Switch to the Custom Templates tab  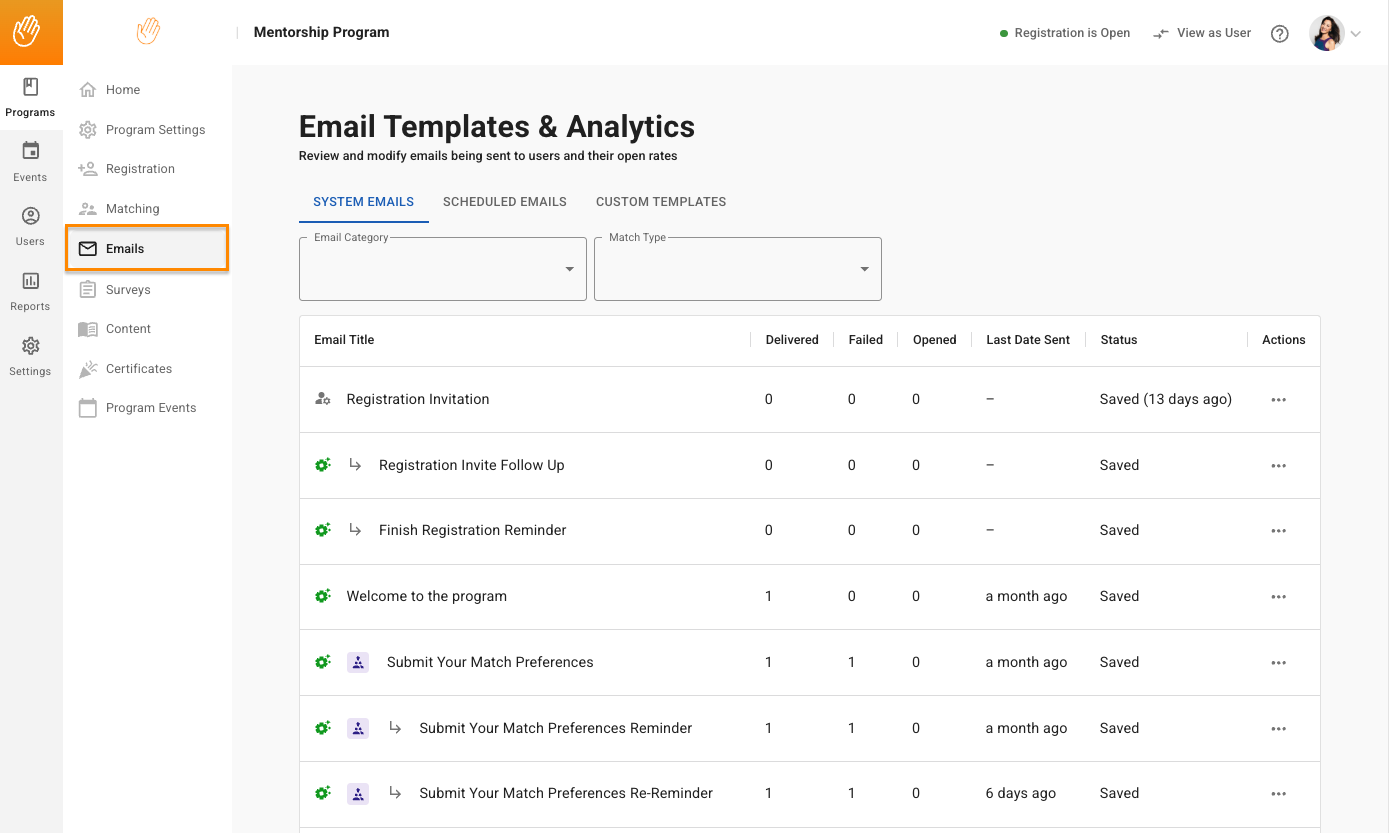(660, 202)
